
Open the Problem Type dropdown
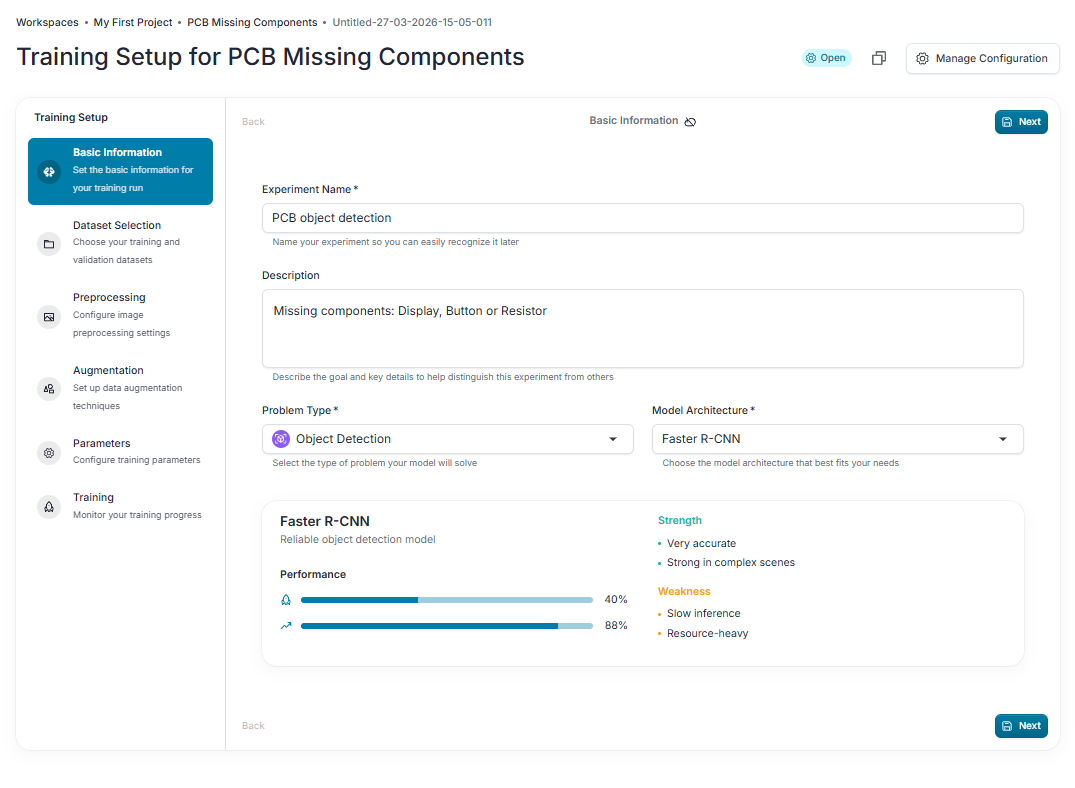tap(448, 439)
